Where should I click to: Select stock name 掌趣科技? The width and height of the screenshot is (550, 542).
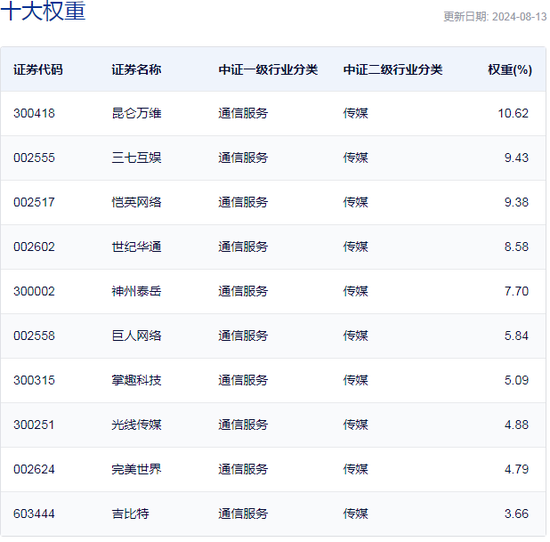[136, 381]
